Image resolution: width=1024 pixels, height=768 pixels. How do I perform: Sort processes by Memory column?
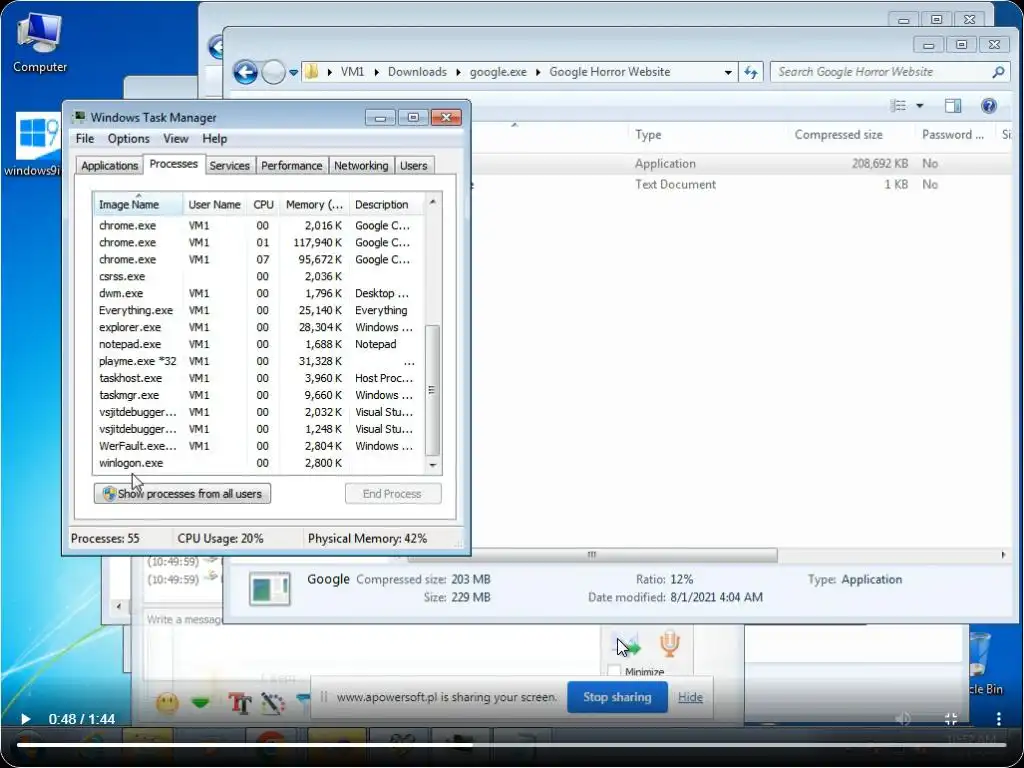point(314,204)
